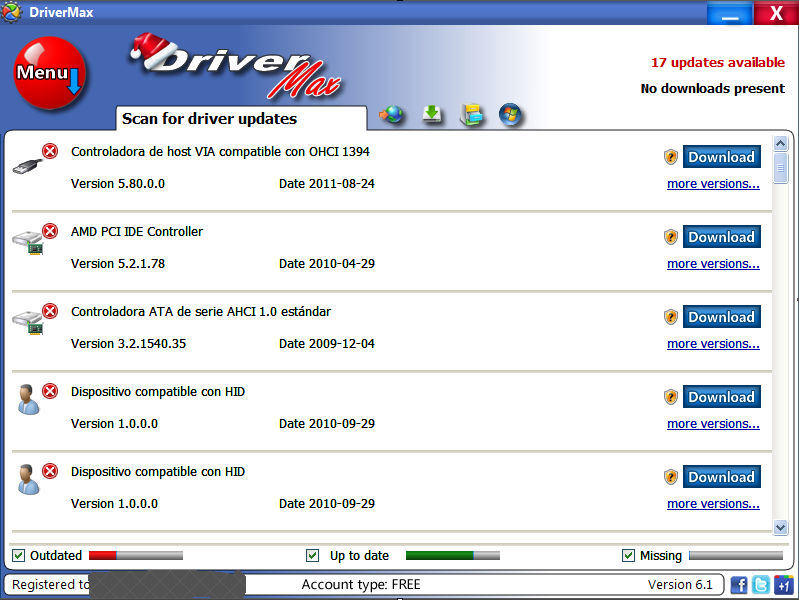Open the Windows logo tab icon
Image resolution: width=799 pixels, height=600 pixels.
pyautogui.click(x=510, y=114)
